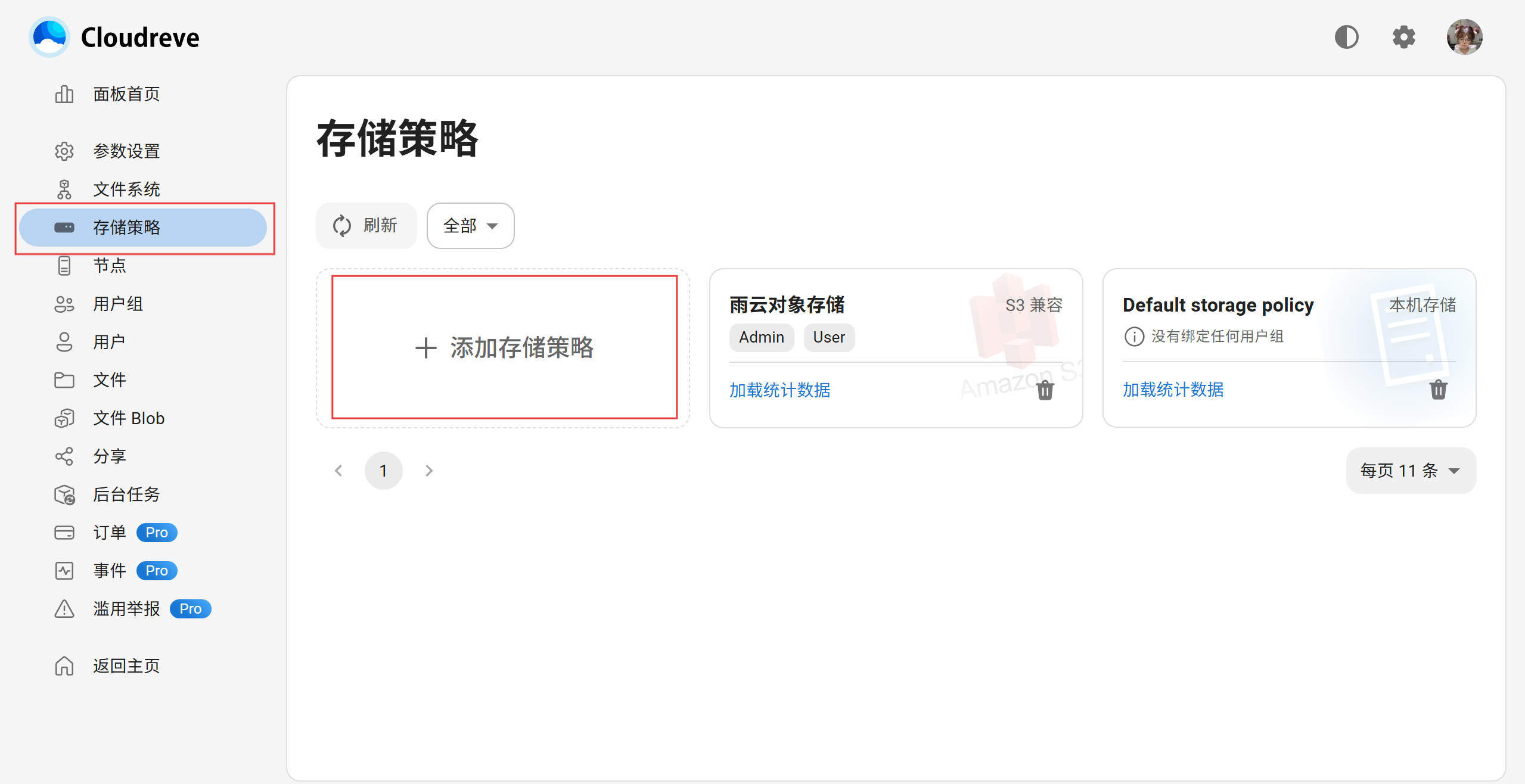
Task: Open the user avatar menu
Action: click(x=1464, y=37)
